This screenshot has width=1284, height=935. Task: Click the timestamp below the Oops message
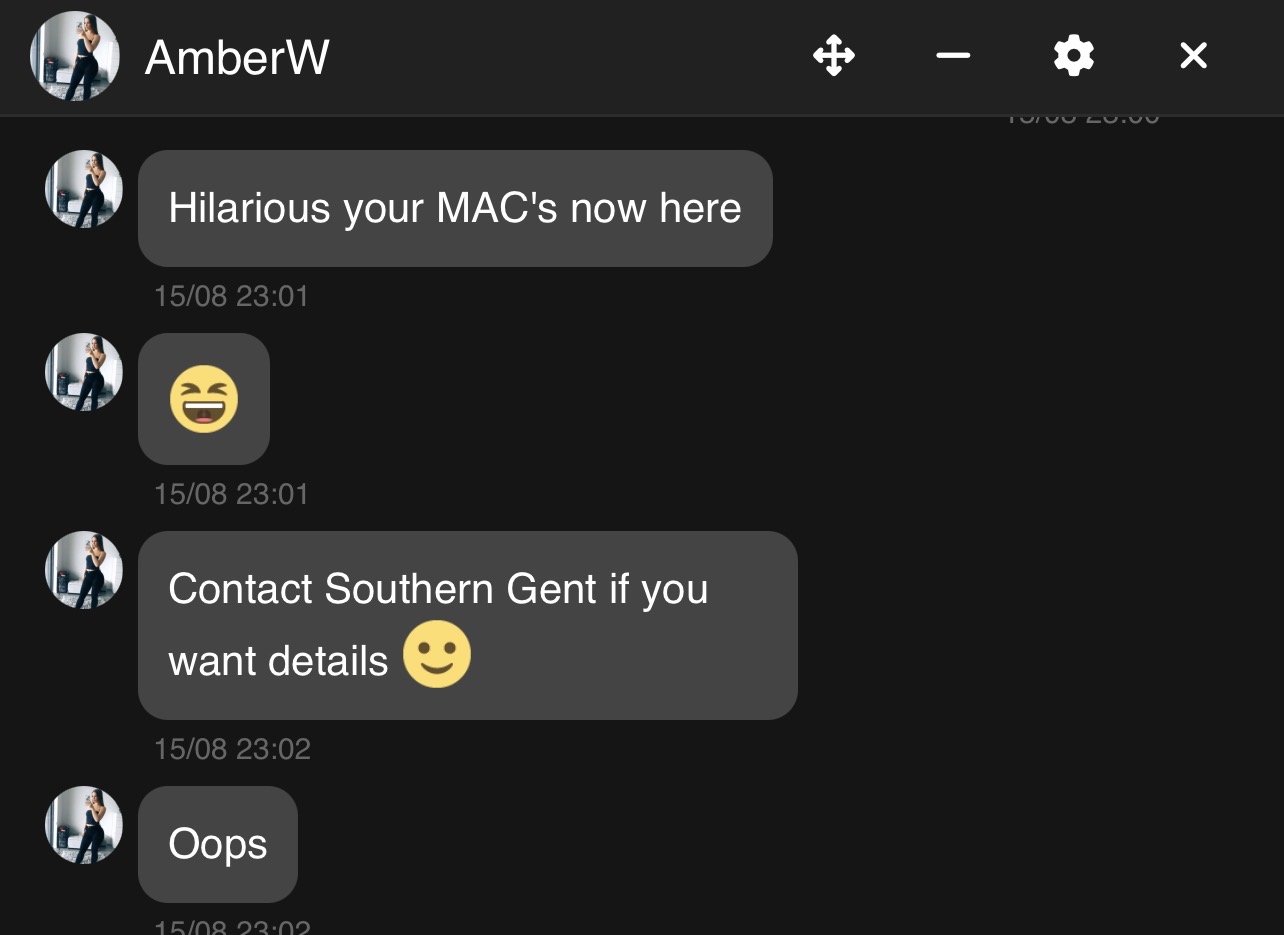(x=232, y=927)
